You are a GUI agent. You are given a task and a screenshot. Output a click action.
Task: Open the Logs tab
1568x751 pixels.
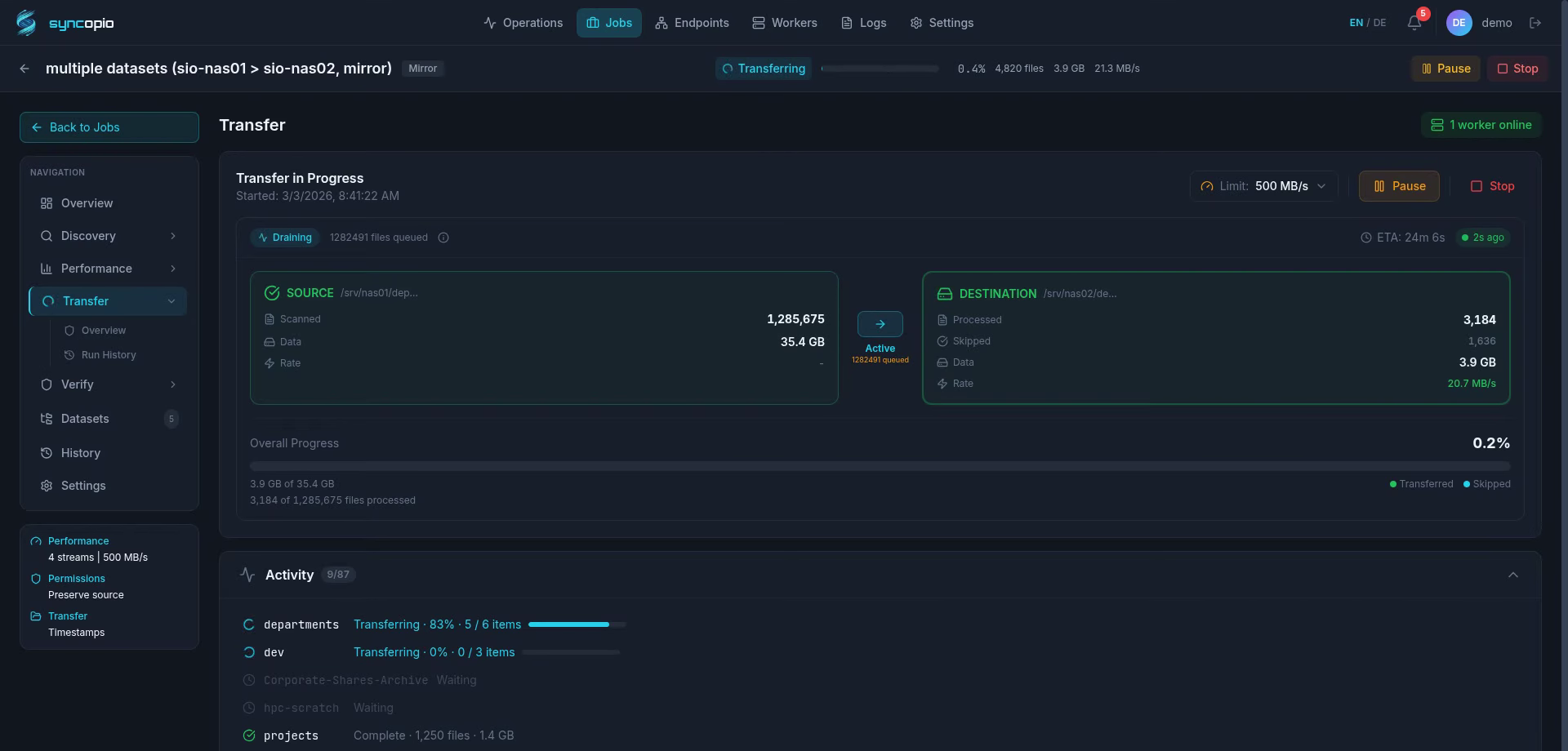click(x=864, y=23)
